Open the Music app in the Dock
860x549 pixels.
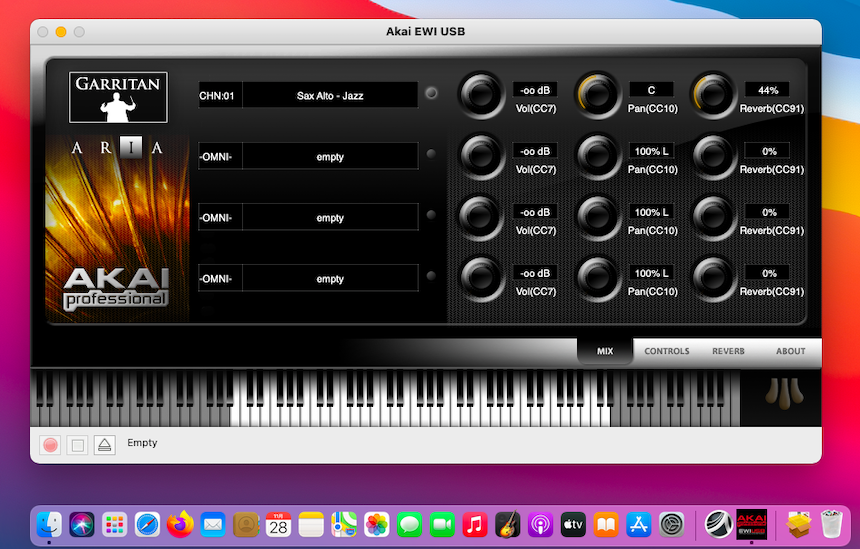pos(475,524)
